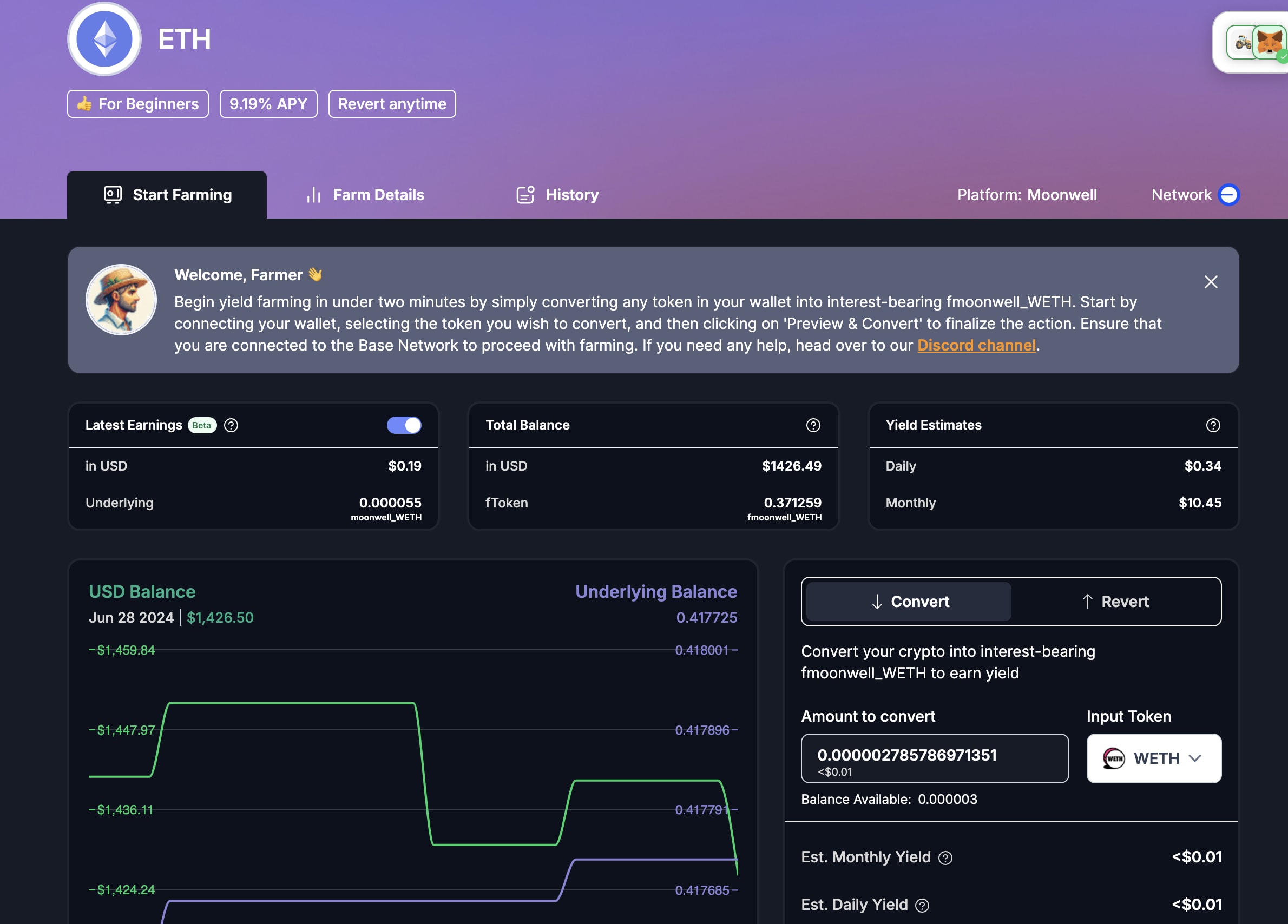Select the Start Farming tab
Viewport: 1288px width, 924px height.
click(x=167, y=195)
